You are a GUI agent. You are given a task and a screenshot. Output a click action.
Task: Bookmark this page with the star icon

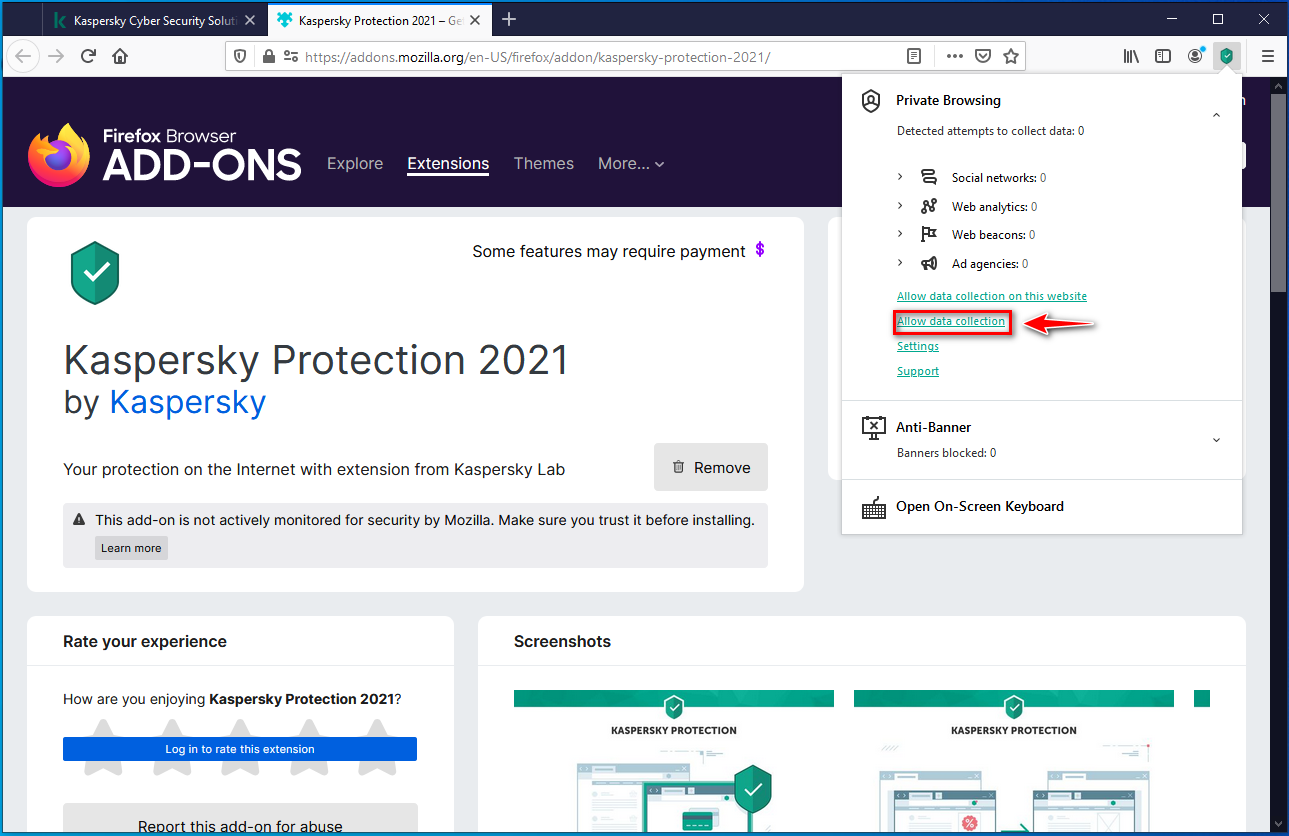coord(1011,57)
